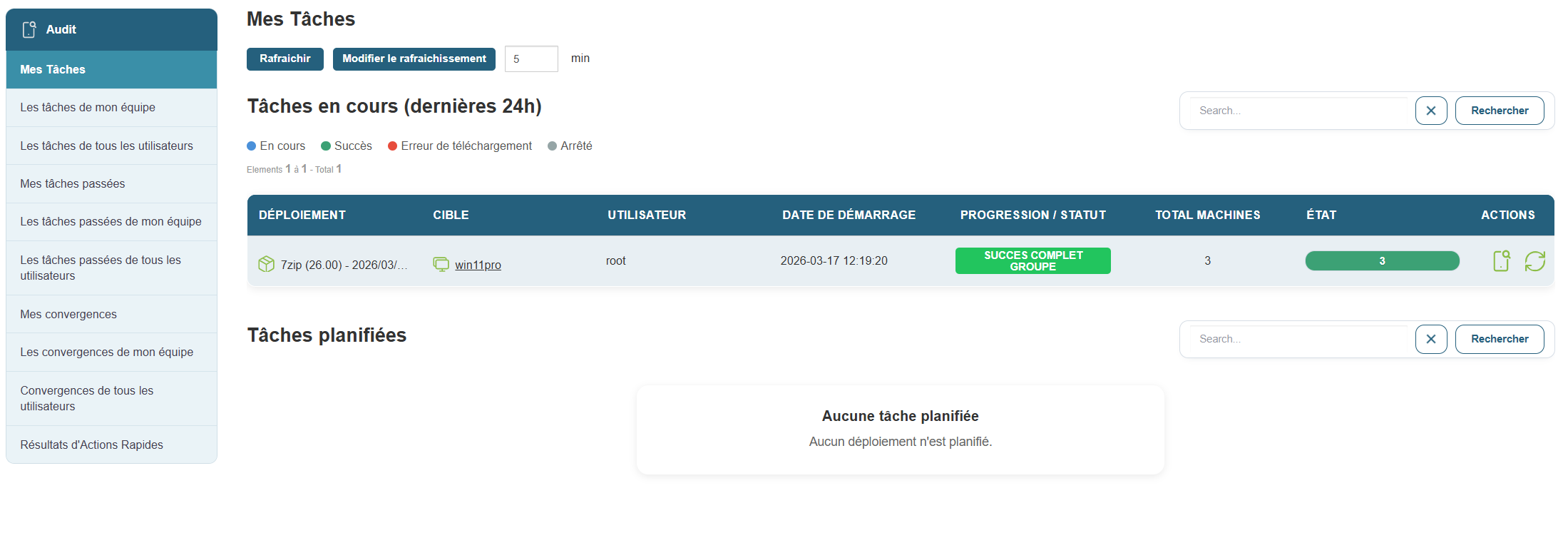Click the green État progress bar

1381,261
